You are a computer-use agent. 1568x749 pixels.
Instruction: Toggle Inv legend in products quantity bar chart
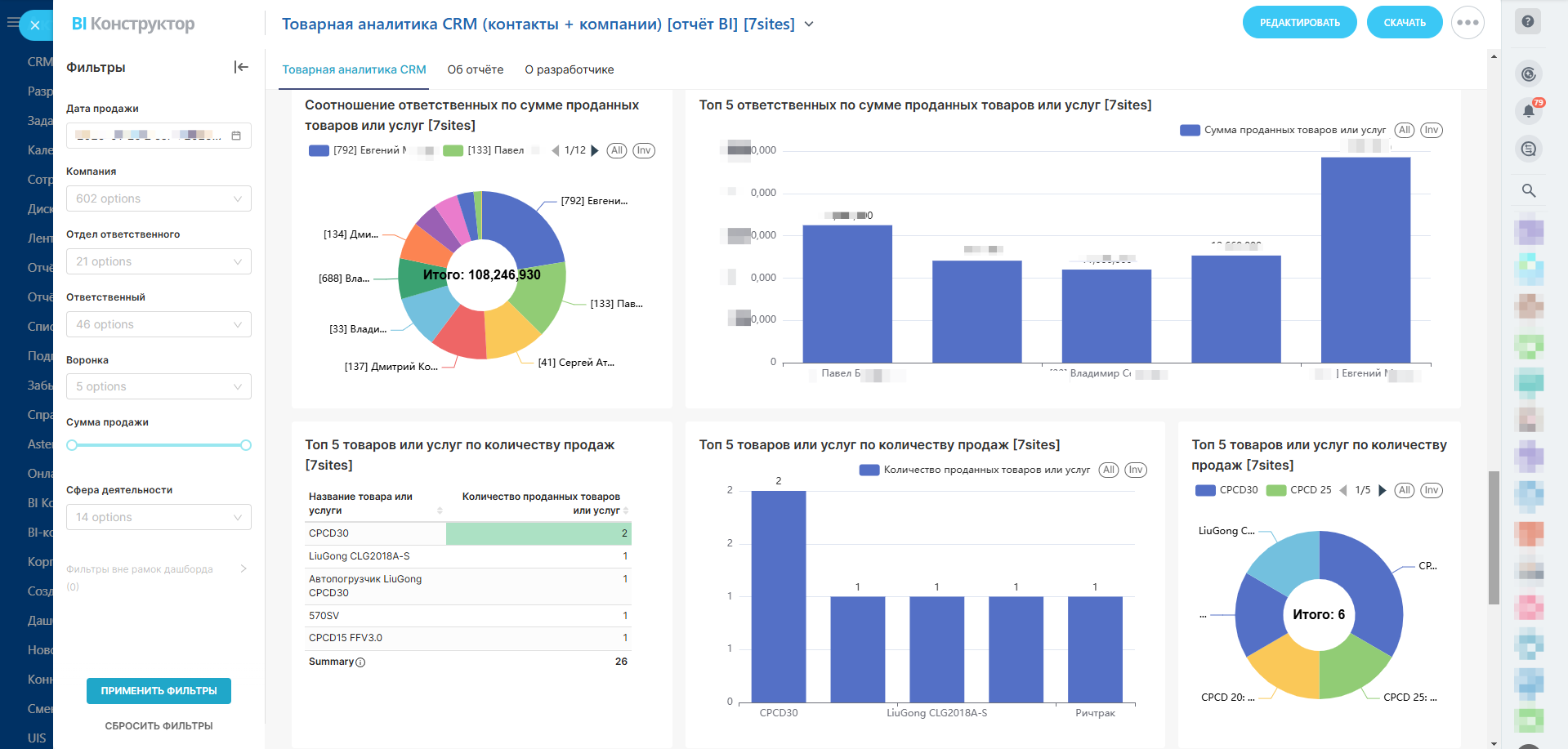[x=1135, y=470]
